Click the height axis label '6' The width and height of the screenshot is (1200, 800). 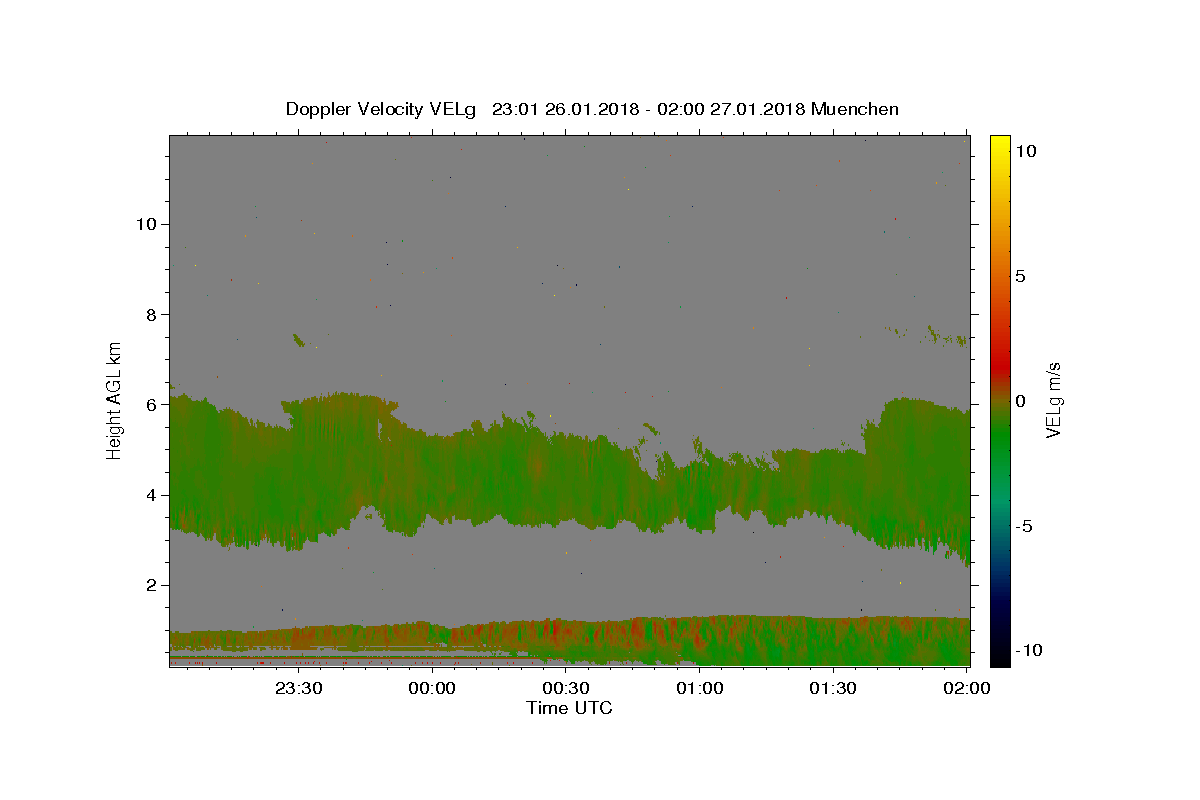[149, 404]
